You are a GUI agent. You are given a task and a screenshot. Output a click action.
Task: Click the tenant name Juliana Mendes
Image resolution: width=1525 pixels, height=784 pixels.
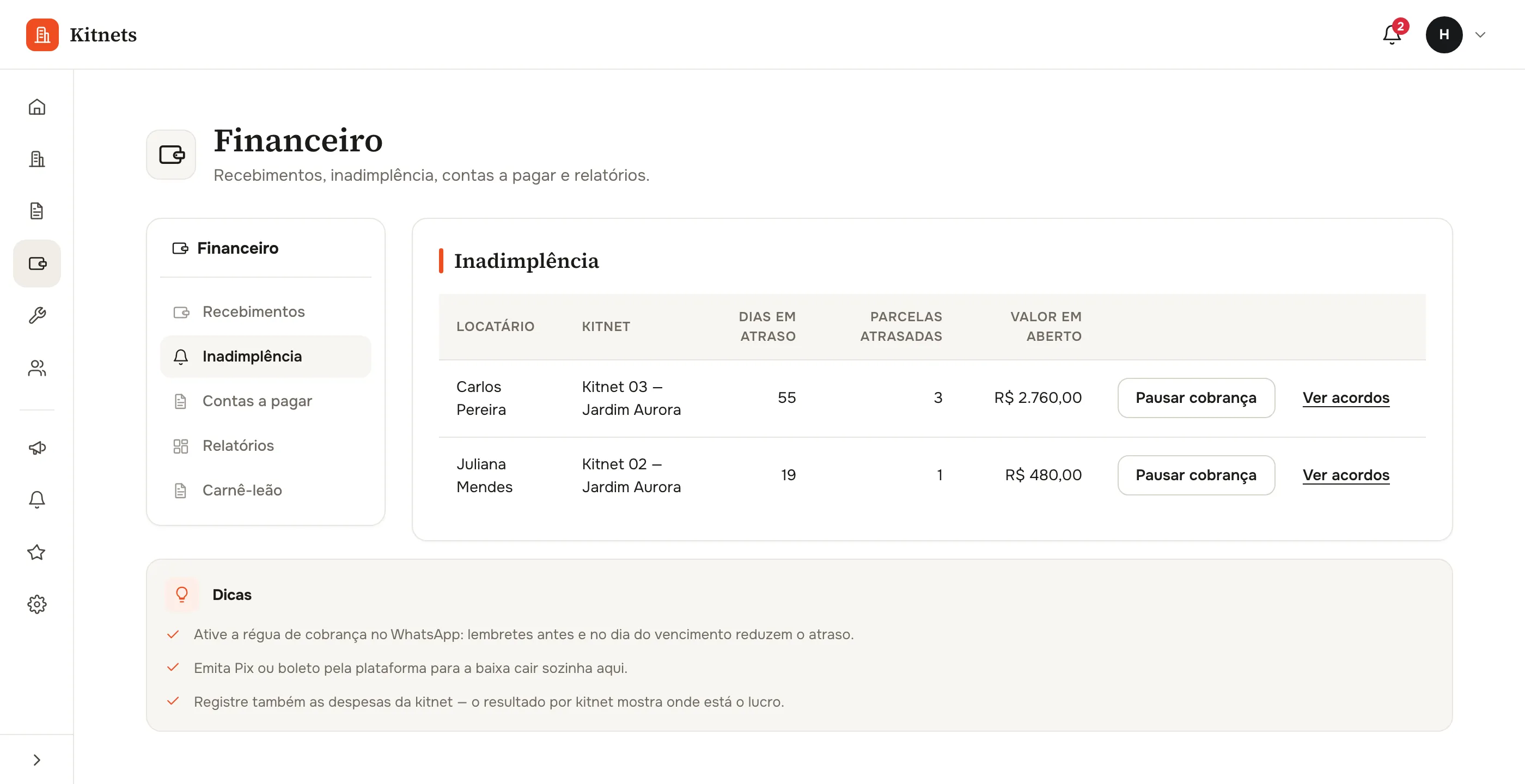click(x=484, y=476)
